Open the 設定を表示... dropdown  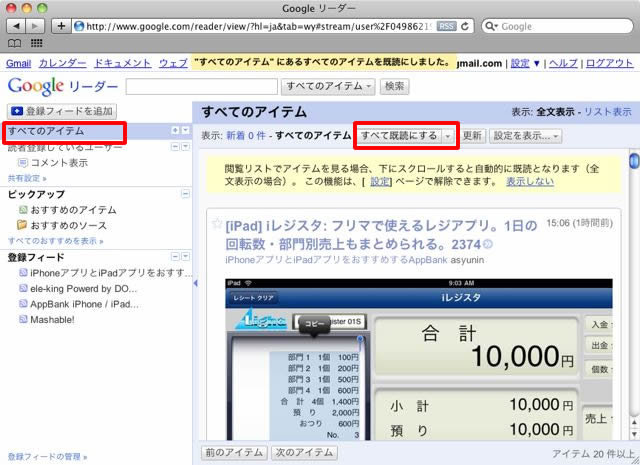[x=526, y=136]
